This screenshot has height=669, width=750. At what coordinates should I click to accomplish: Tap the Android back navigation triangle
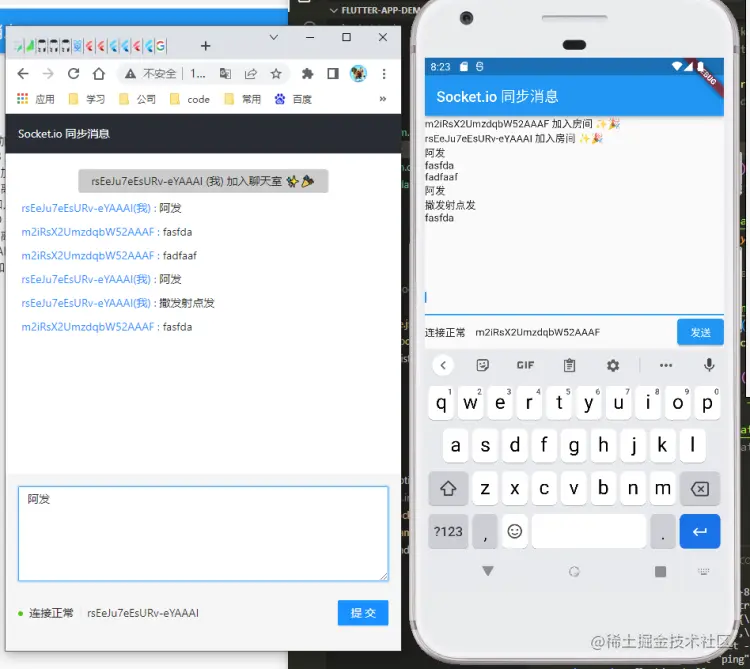487,571
